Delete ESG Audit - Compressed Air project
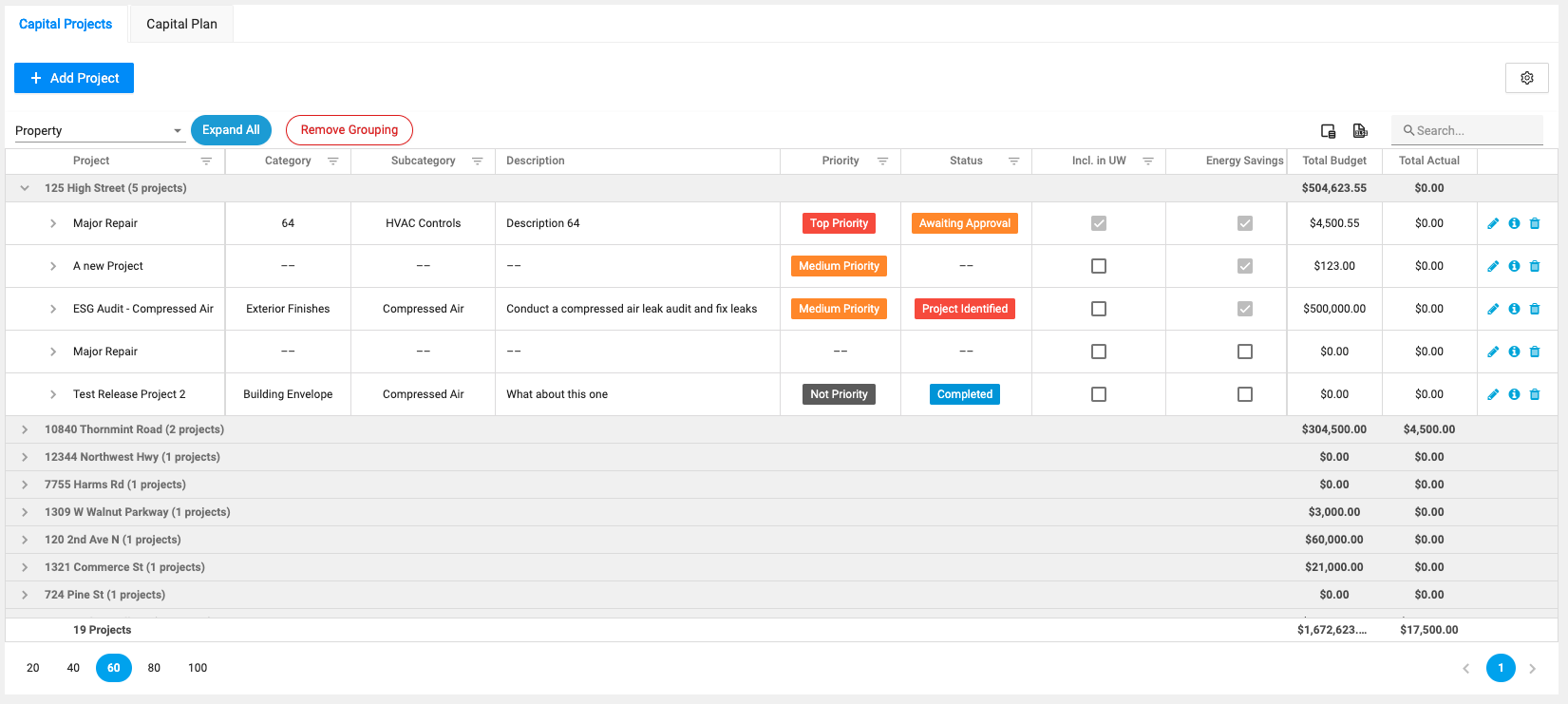This screenshot has width=1568, height=704. click(1535, 309)
